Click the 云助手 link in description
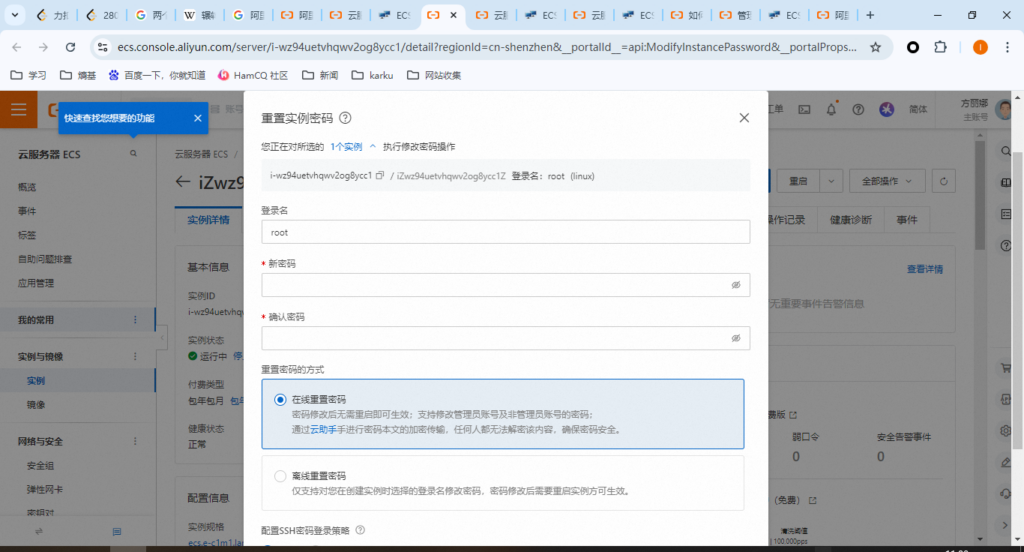This screenshot has height=552, width=1024. (321, 430)
